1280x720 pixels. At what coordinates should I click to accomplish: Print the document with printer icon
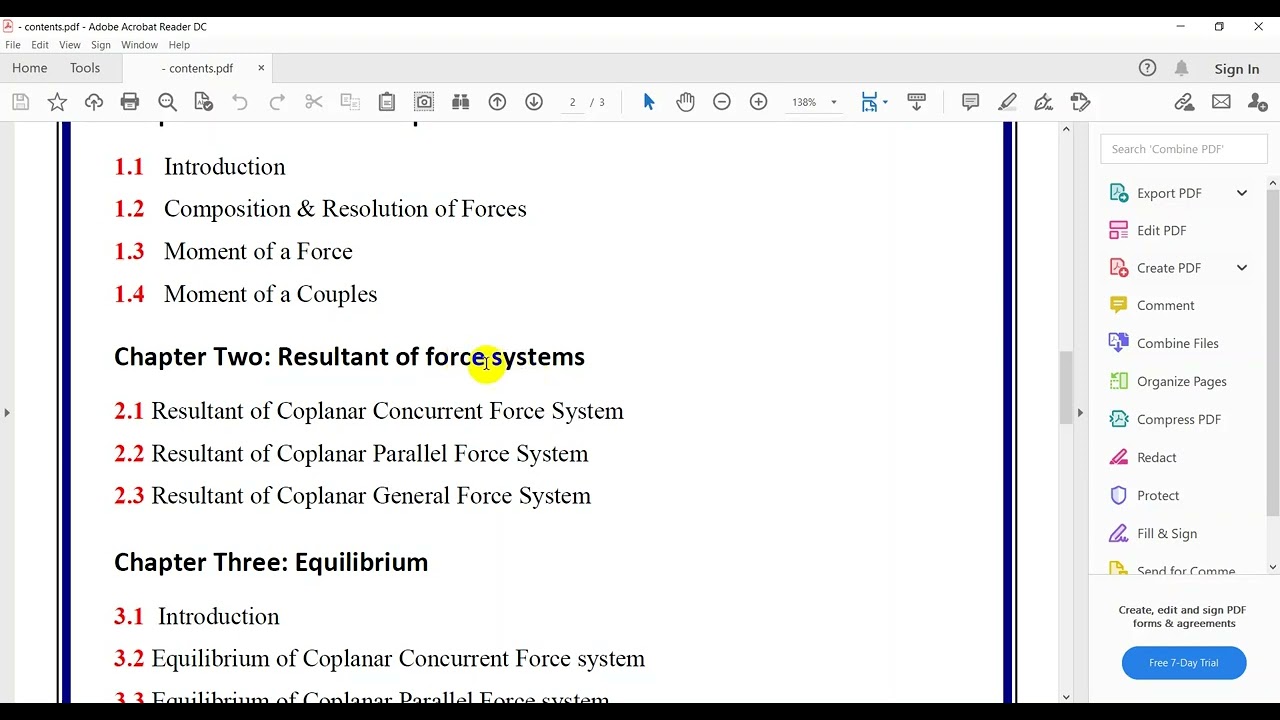coord(130,102)
